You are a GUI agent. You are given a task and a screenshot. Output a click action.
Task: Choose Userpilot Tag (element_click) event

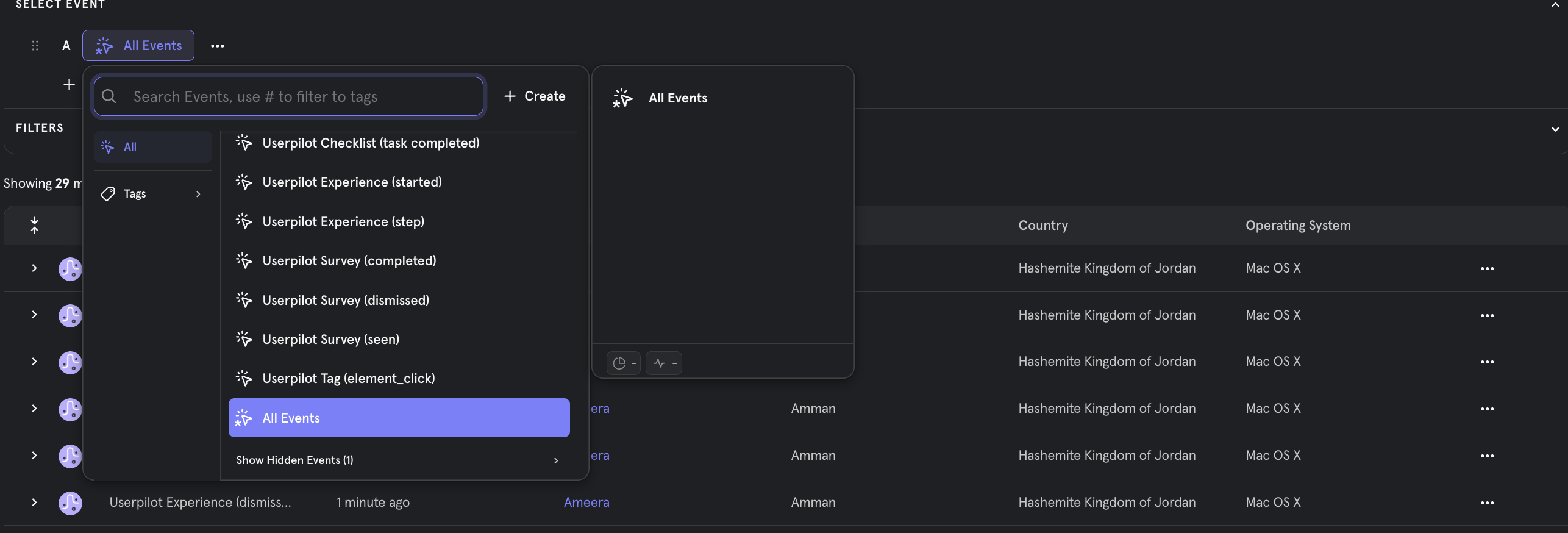click(399, 378)
